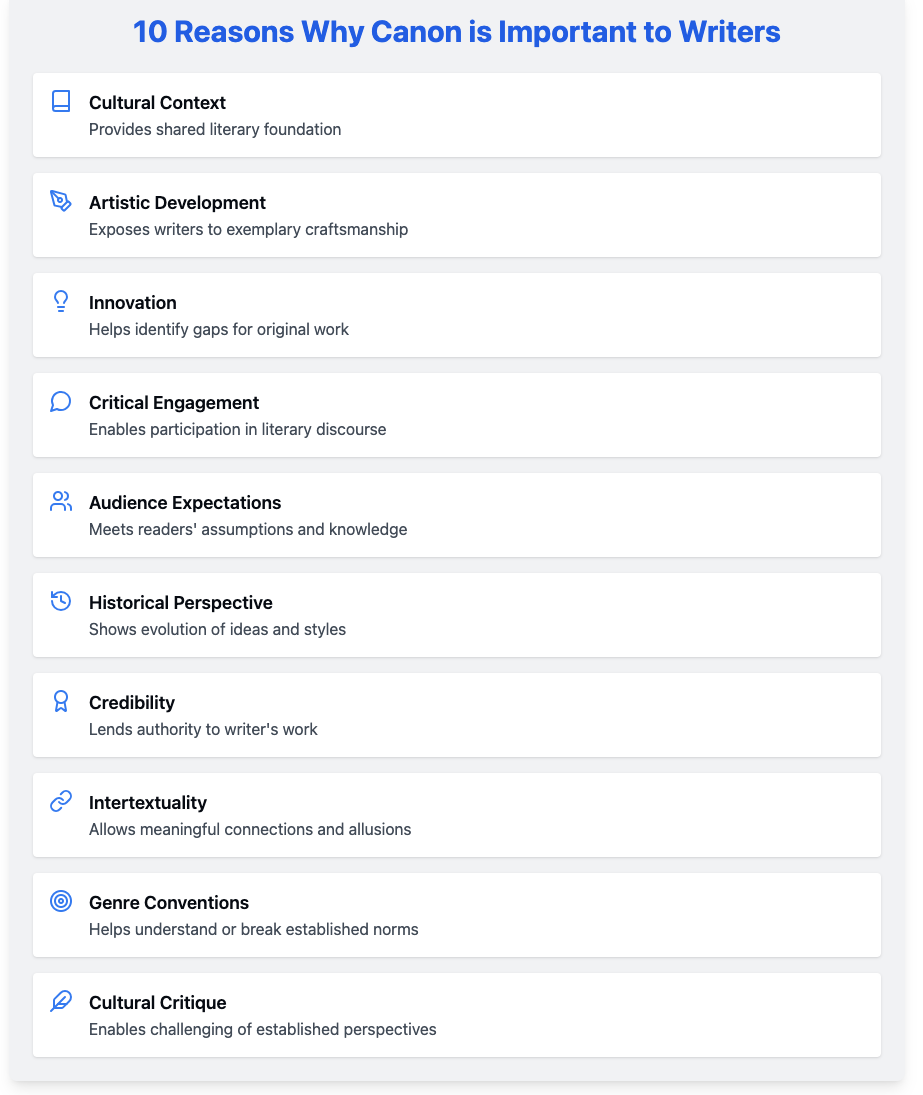Click the book icon beside Cultural Context
The image size is (923, 1095).
click(61, 101)
